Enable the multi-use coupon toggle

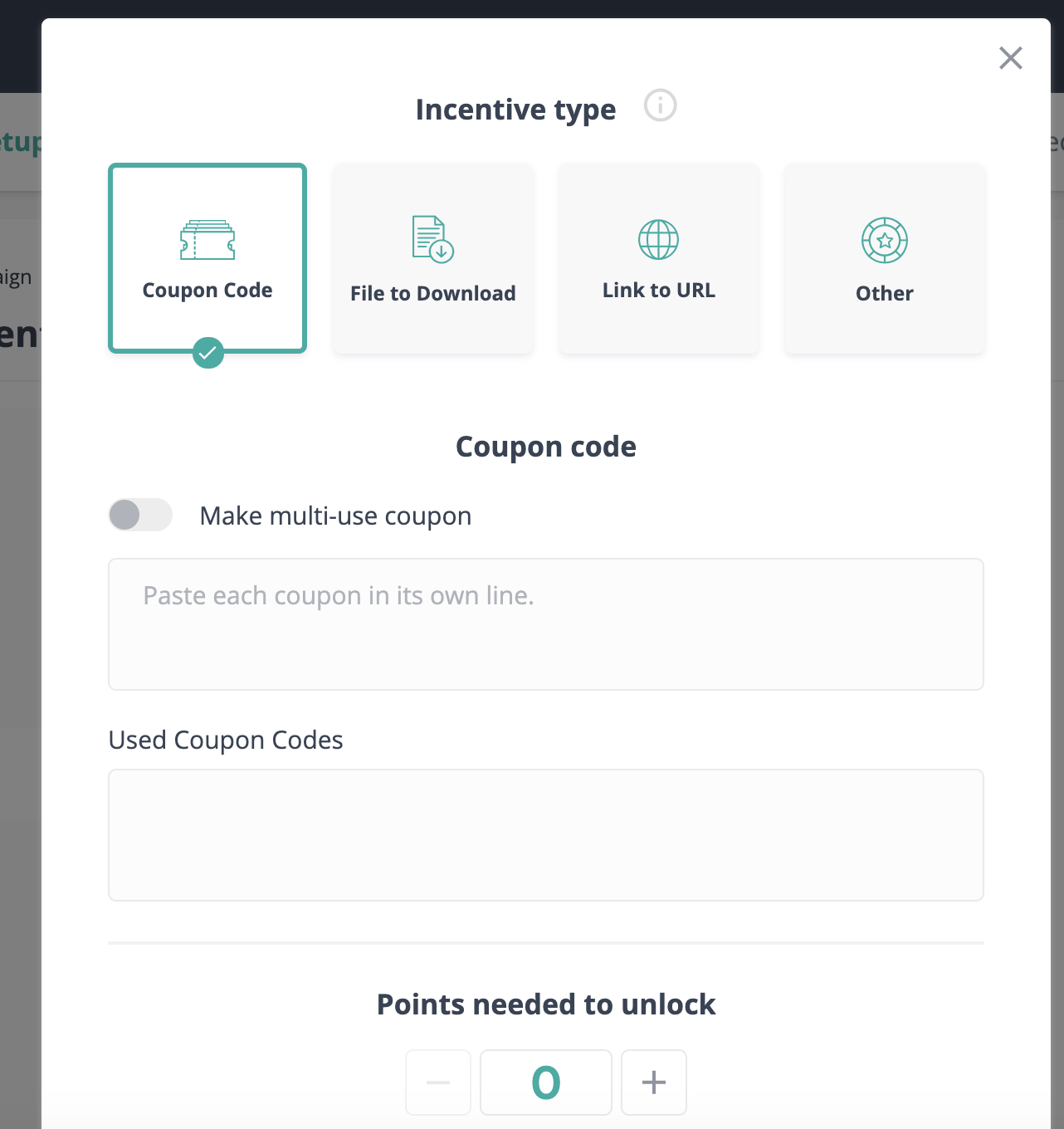(x=139, y=515)
